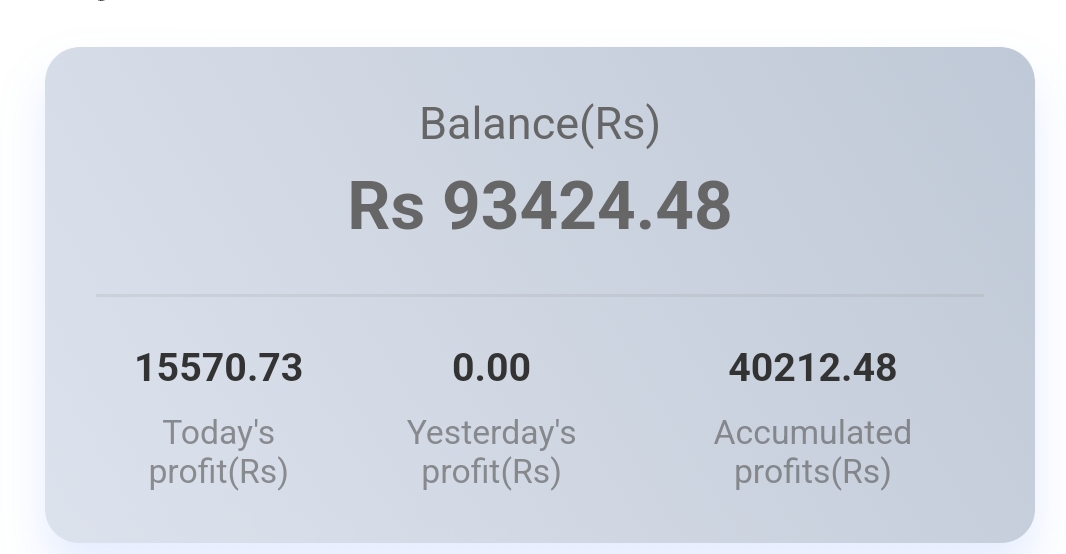This screenshot has height=554, width=1066.
Task: Click the horizontal divider under the balance
Action: 539,296
